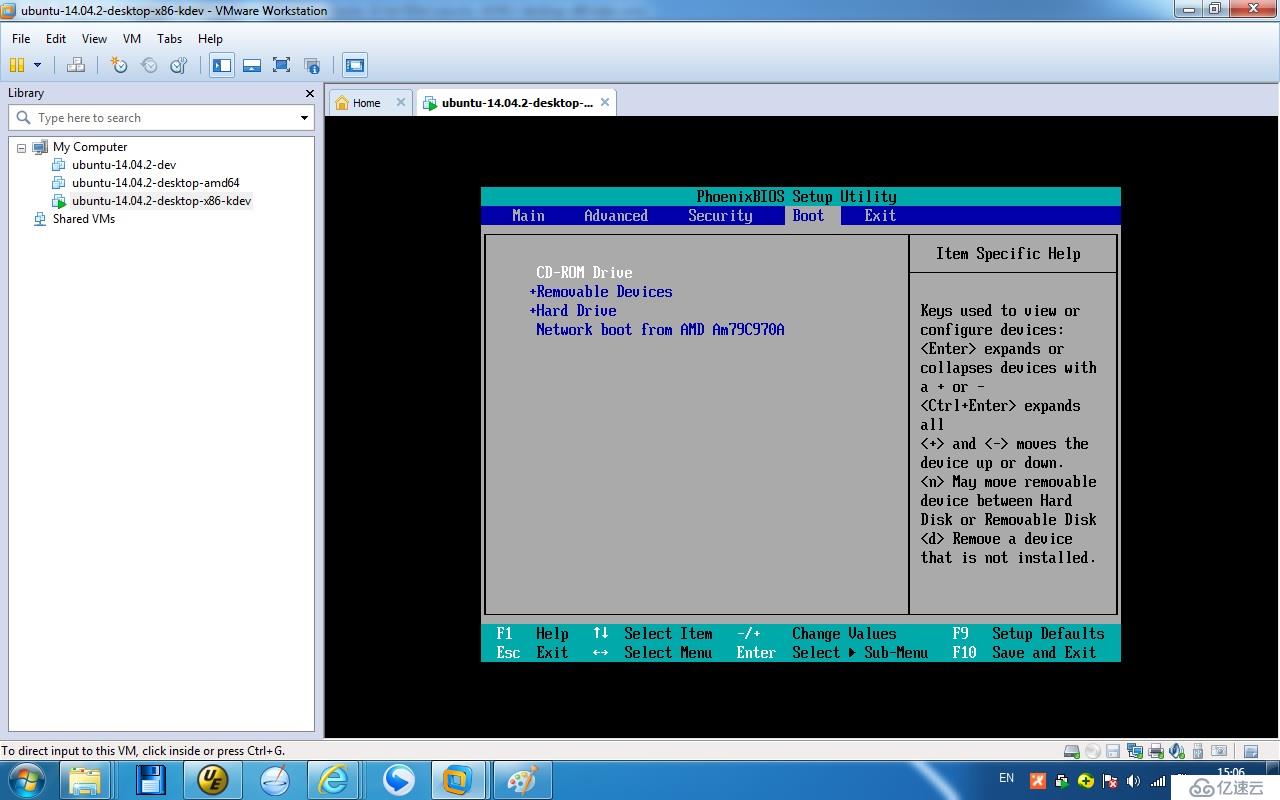Collapse the My Computer tree node
The image size is (1280, 800).
pyautogui.click(x=21, y=148)
